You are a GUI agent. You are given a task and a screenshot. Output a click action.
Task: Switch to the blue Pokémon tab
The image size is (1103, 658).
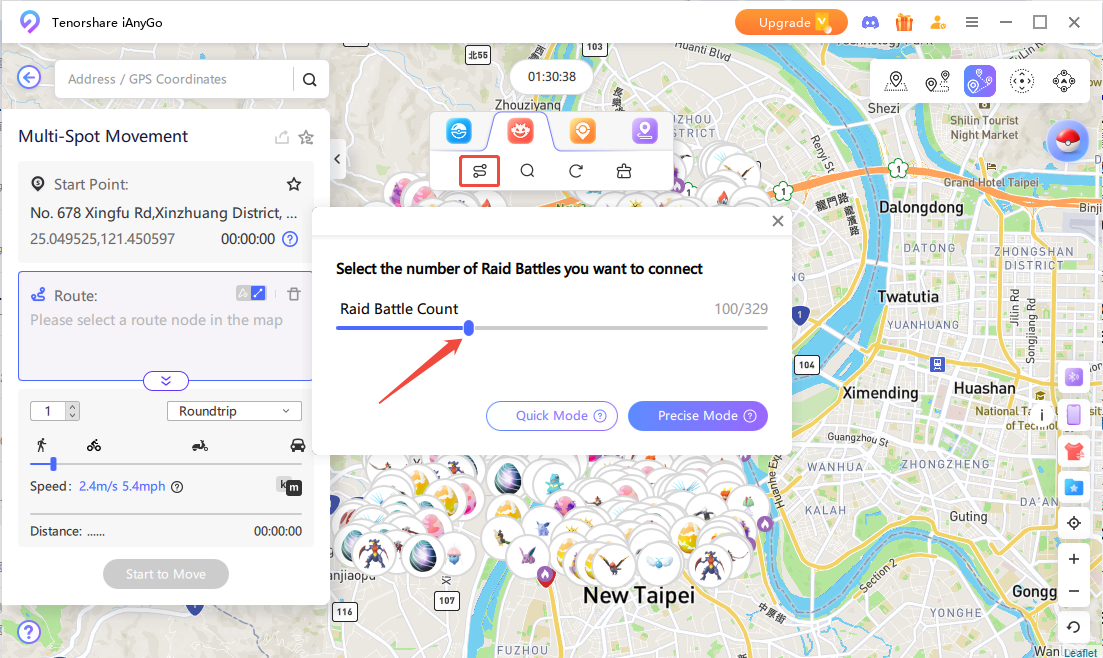[458, 131]
